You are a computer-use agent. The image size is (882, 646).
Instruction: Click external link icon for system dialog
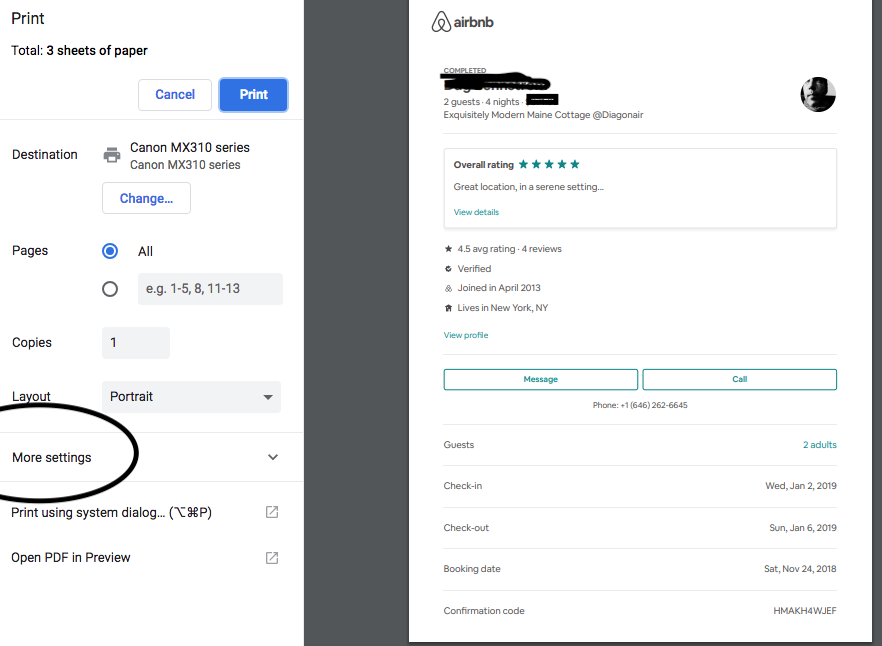click(x=271, y=512)
